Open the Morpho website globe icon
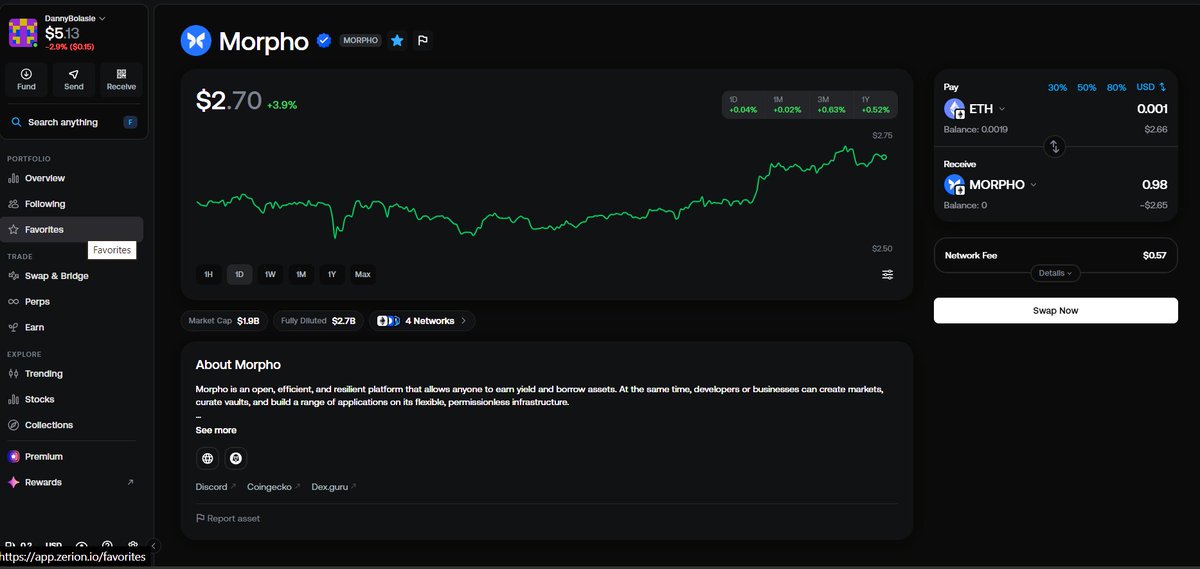This screenshot has height=569, width=1200. tap(207, 458)
